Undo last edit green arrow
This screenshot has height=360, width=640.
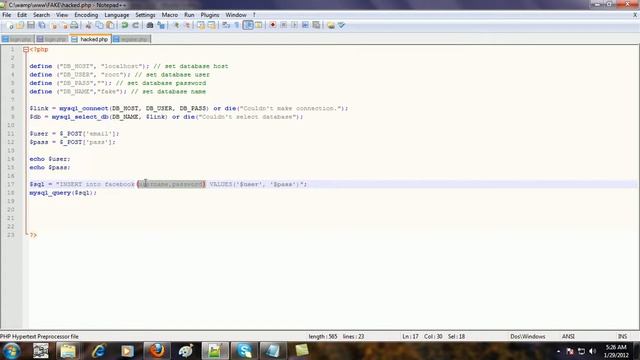(124, 25)
